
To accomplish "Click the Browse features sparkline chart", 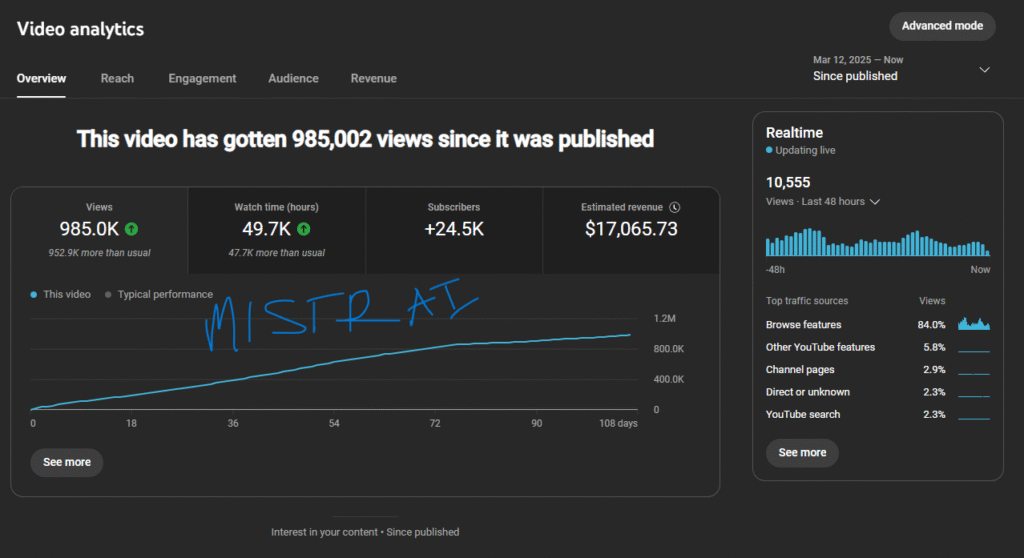I will (x=974, y=323).
